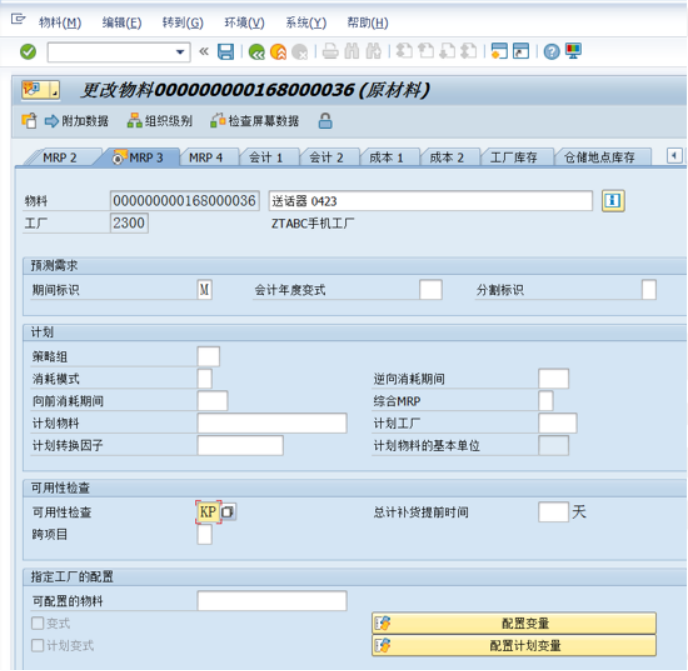This screenshot has height=671, width=688.
Task: Switch to the 成本 1 tab
Action: point(387,158)
